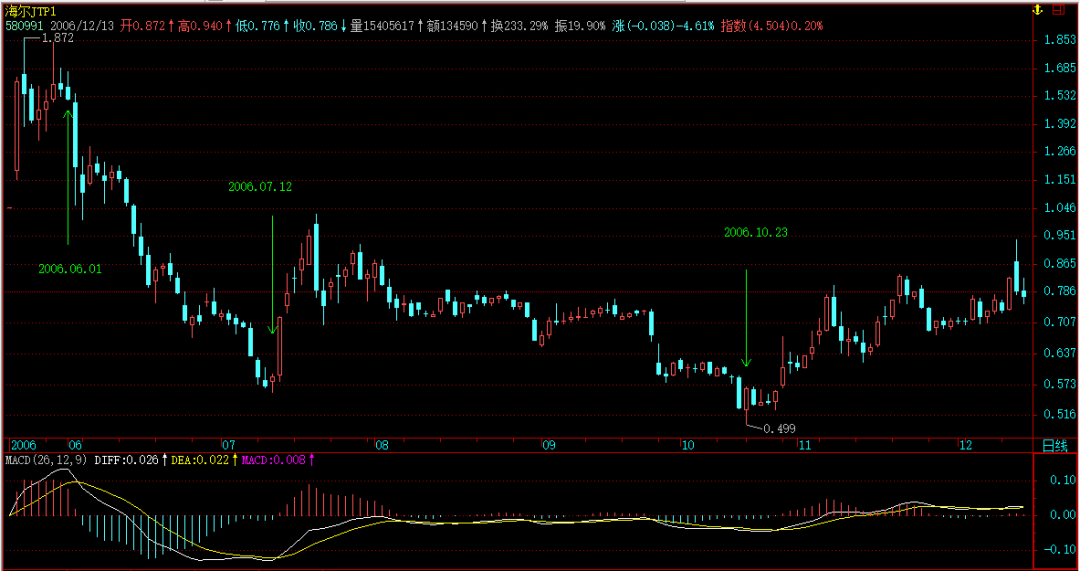Click the DEA:0.022 value

200,459
